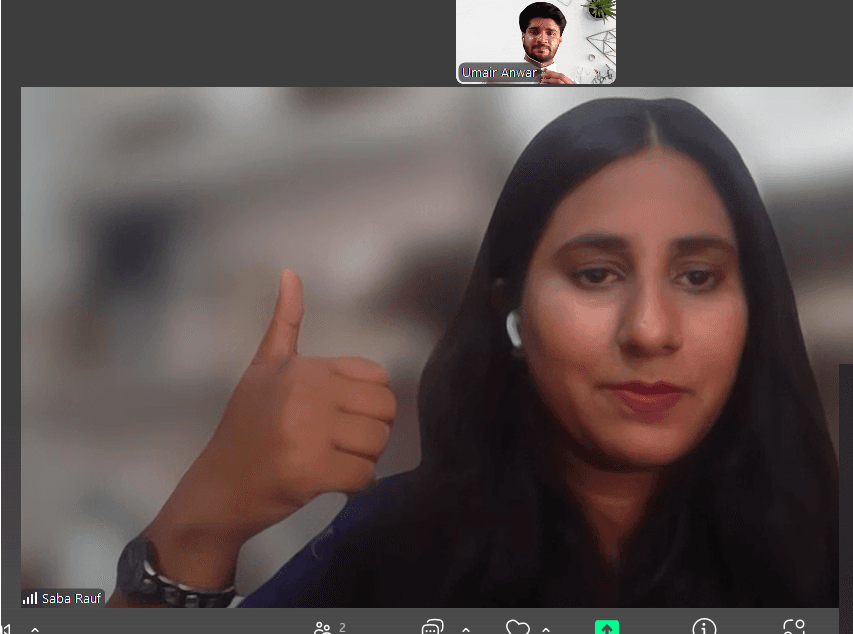Click the Umair Anwar name label

click(499, 72)
